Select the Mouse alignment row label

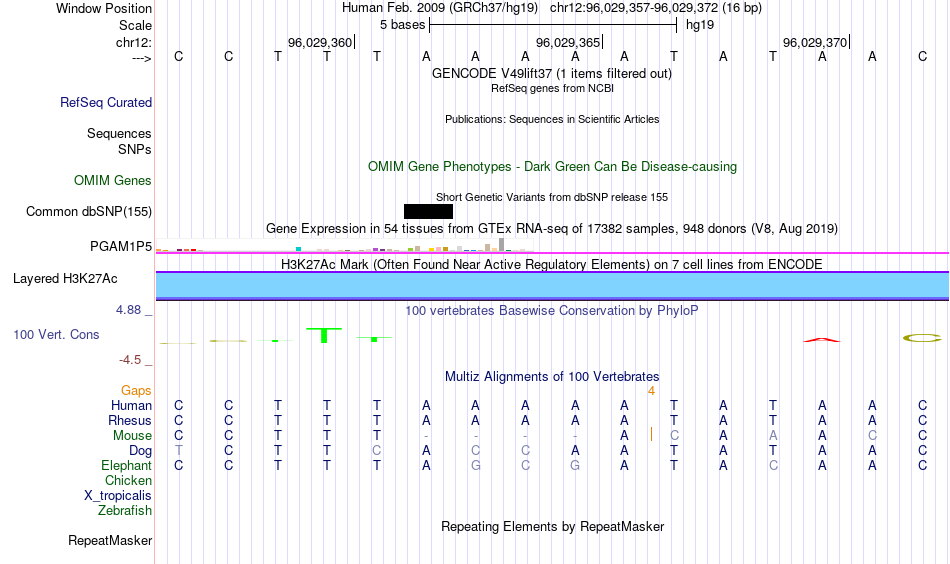(132, 436)
